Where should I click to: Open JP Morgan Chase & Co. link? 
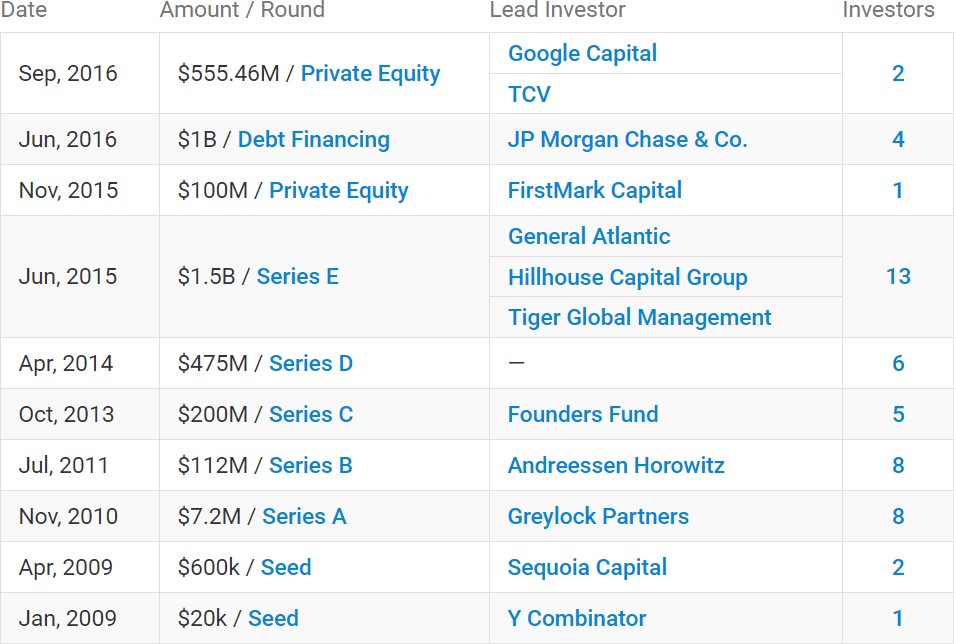pyautogui.click(x=627, y=139)
